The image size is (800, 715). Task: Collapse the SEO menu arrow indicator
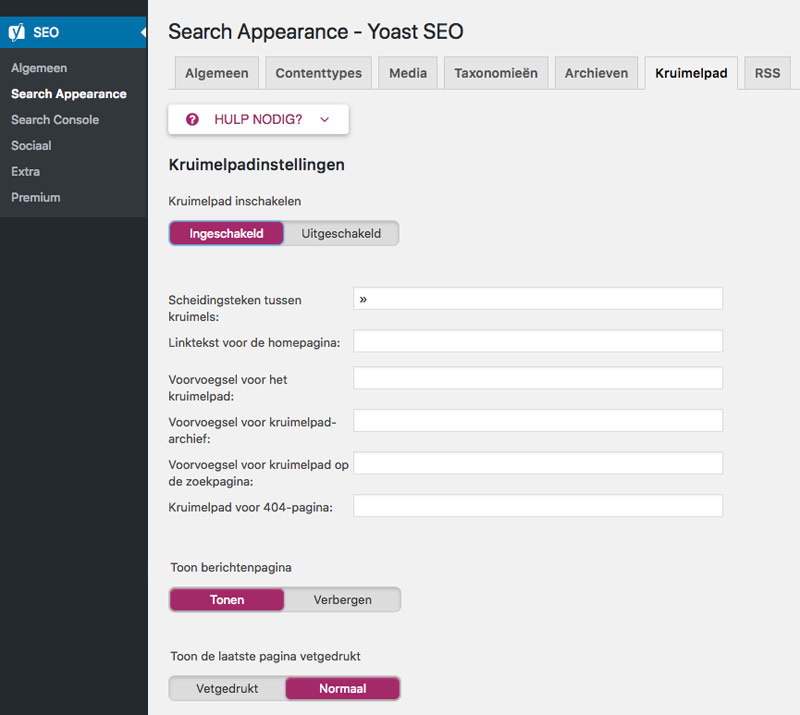(x=143, y=32)
